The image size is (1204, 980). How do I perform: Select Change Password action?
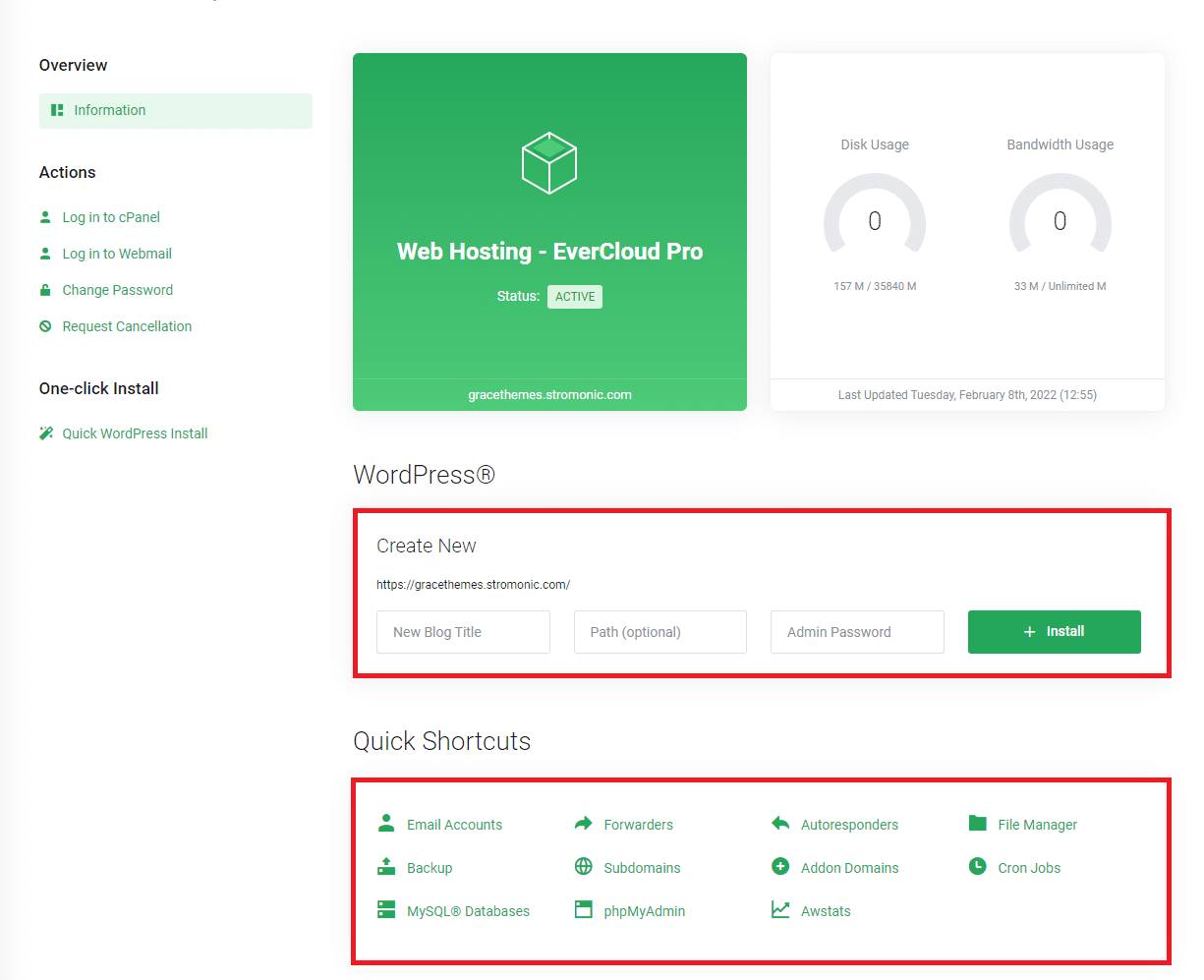[x=118, y=290]
